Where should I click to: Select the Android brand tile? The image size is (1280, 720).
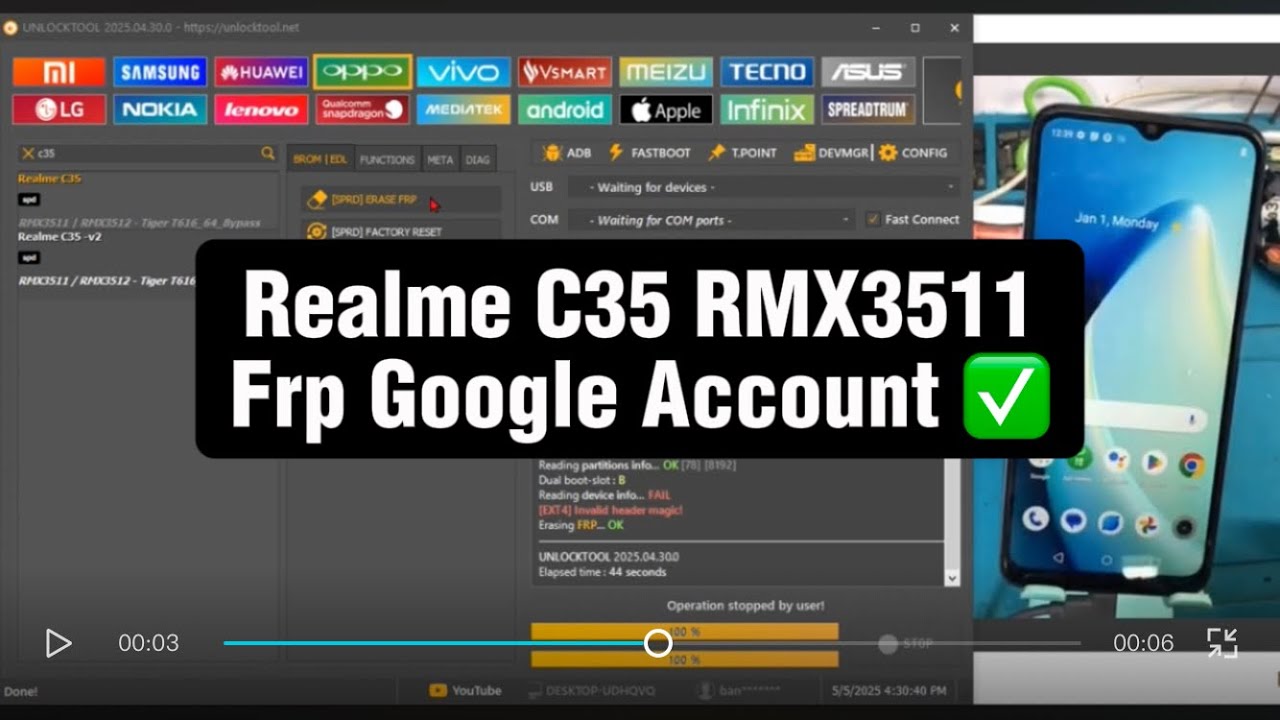pyautogui.click(x=565, y=109)
